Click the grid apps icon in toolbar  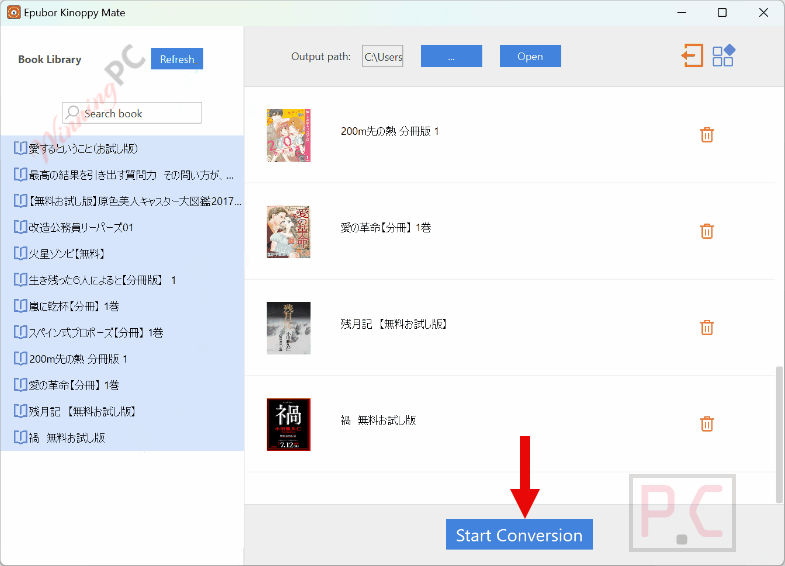click(723, 55)
